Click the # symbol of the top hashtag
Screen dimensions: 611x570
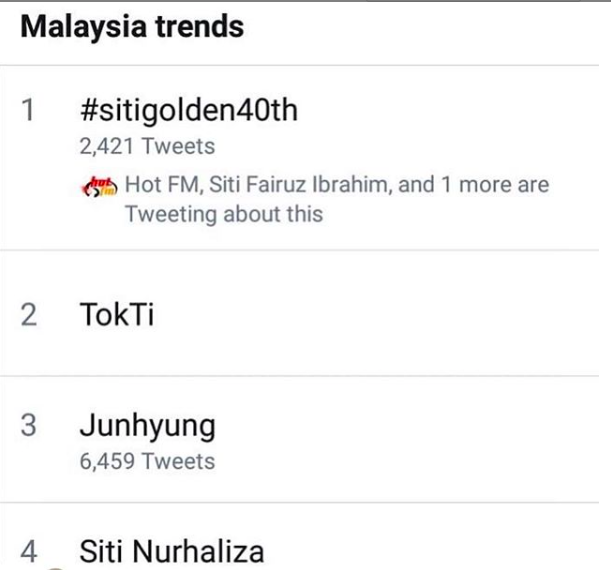(x=86, y=110)
